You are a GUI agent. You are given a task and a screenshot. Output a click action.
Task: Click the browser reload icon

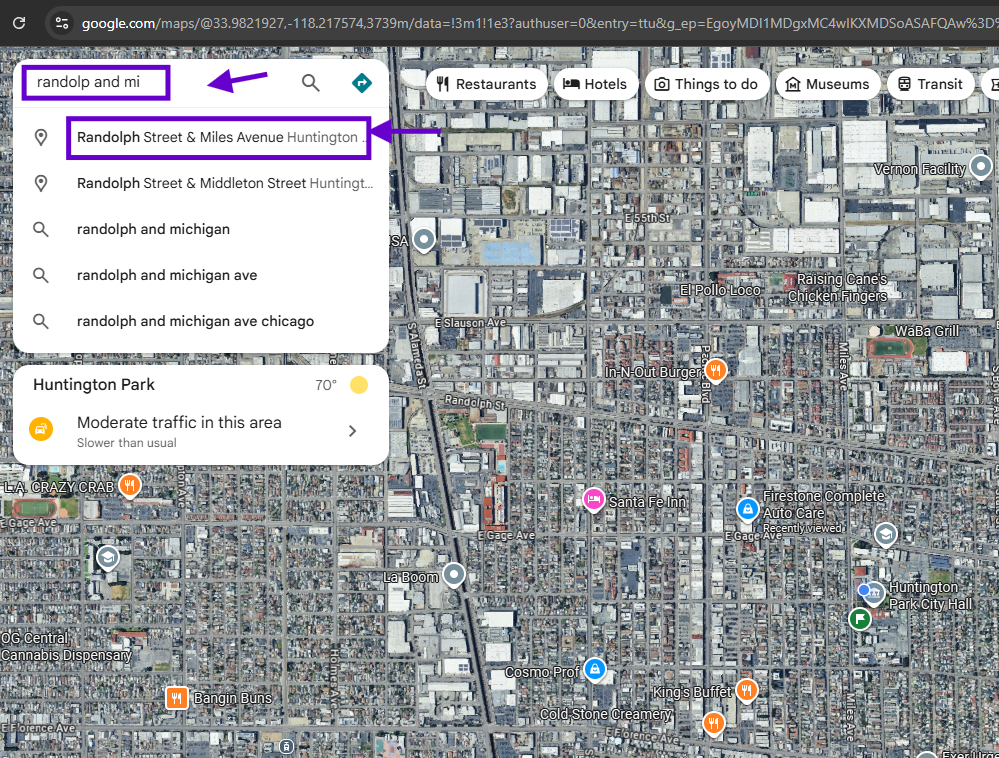click(19, 23)
